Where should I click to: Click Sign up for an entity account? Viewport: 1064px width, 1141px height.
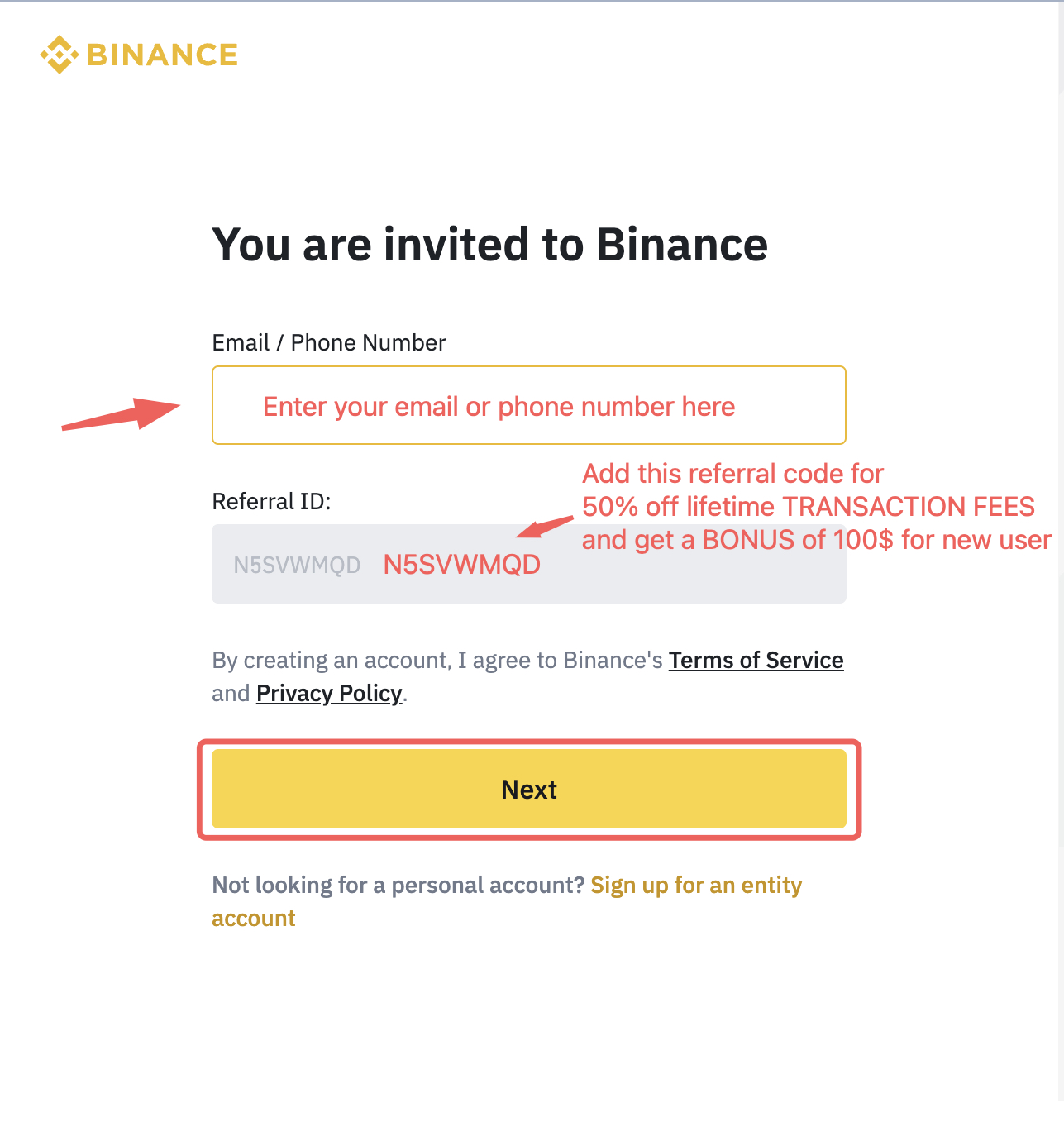pyautogui.click(x=695, y=885)
